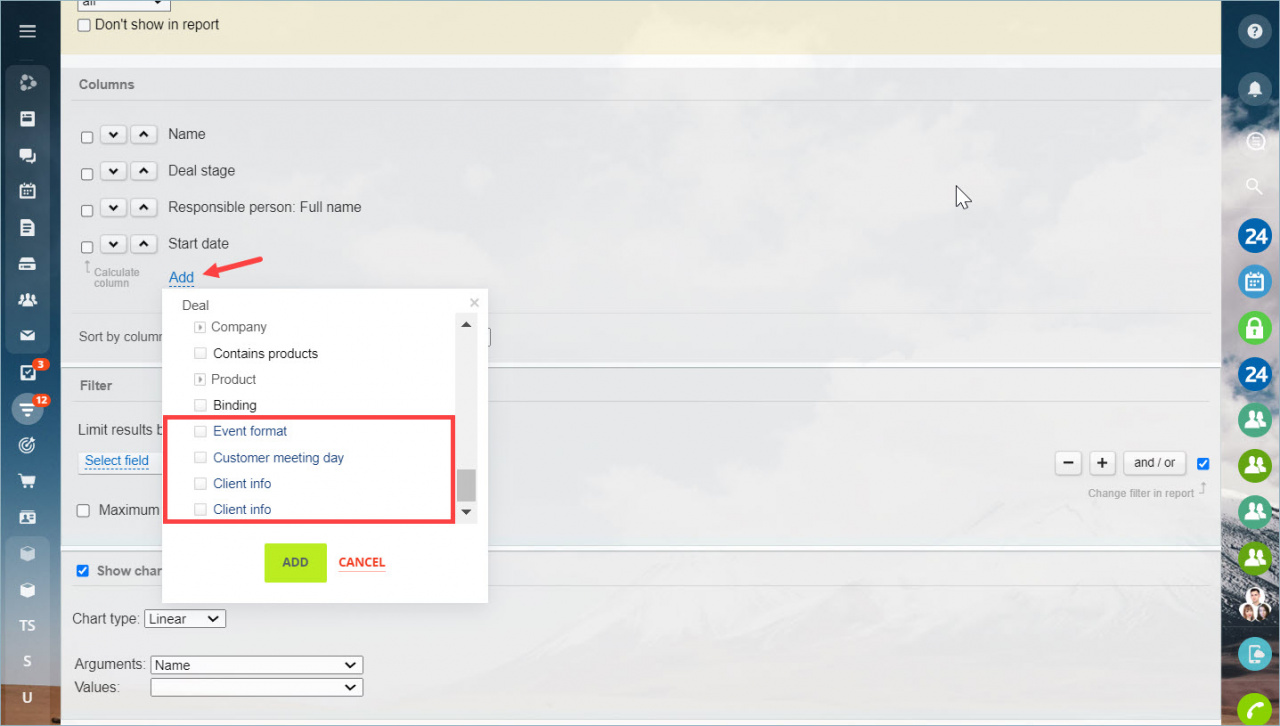The width and height of the screenshot is (1280, 726).
Task: Move Name column down with arrow
Action: 113,135
